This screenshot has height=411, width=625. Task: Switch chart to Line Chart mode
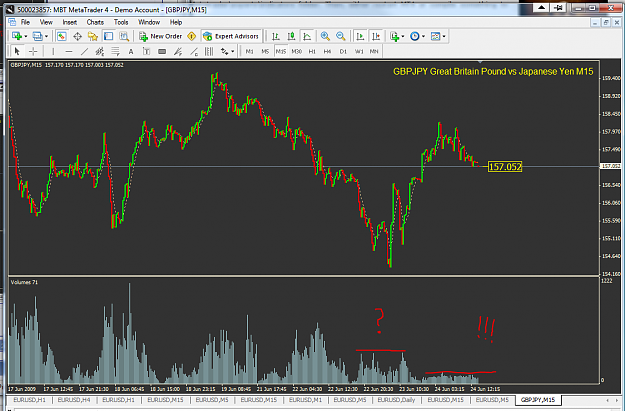click(x=307, y=36)
